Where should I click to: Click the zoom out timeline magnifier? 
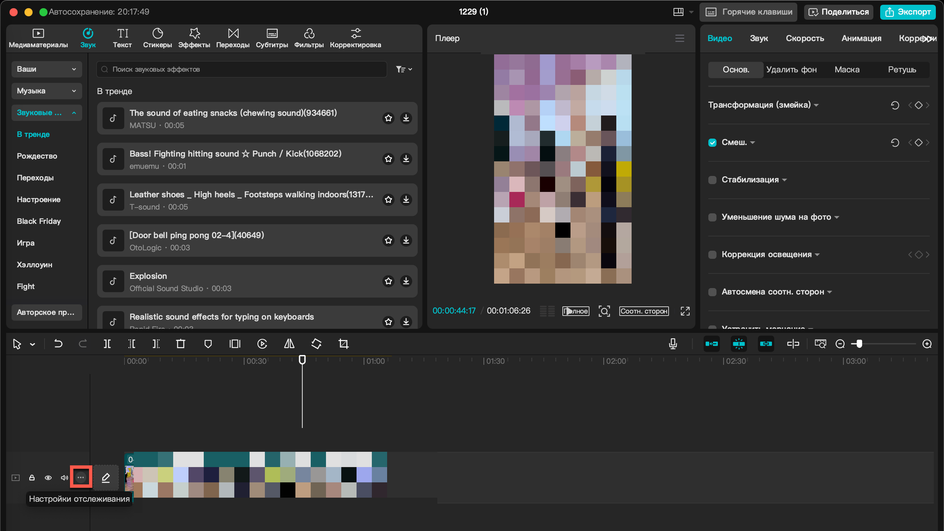click(x=840, y=344)
